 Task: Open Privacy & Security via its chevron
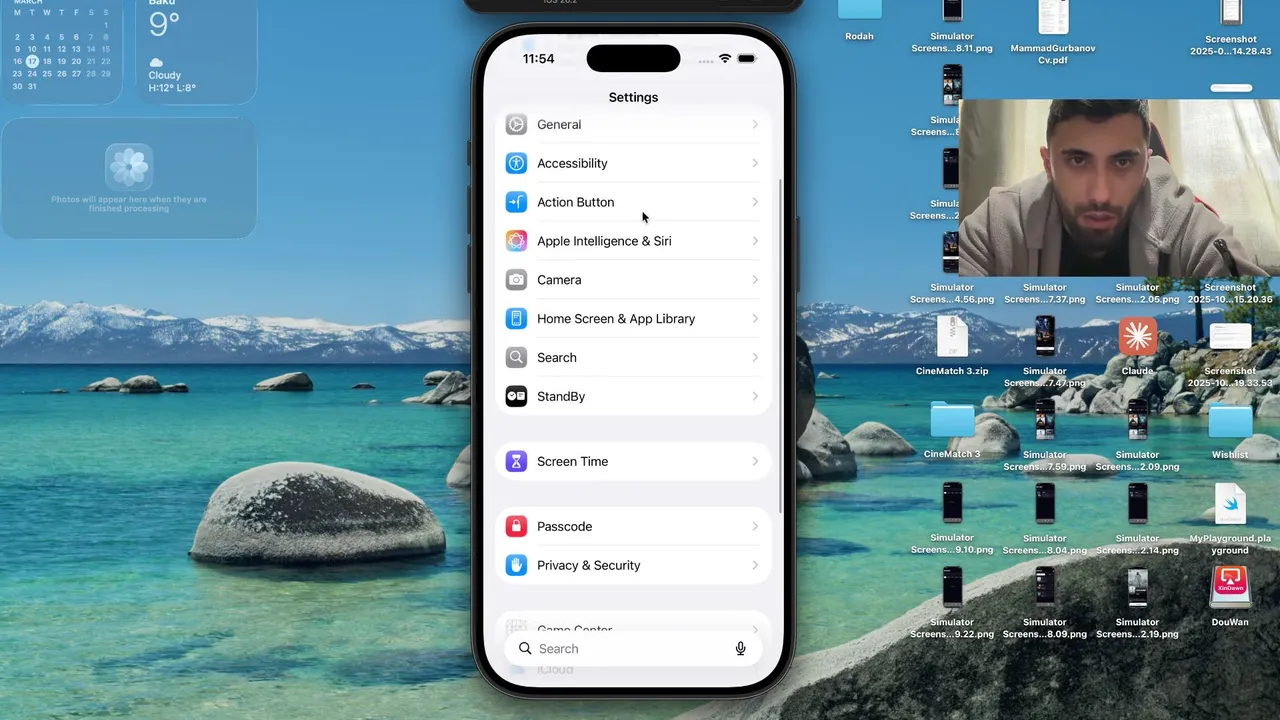(x=755, y=565)
